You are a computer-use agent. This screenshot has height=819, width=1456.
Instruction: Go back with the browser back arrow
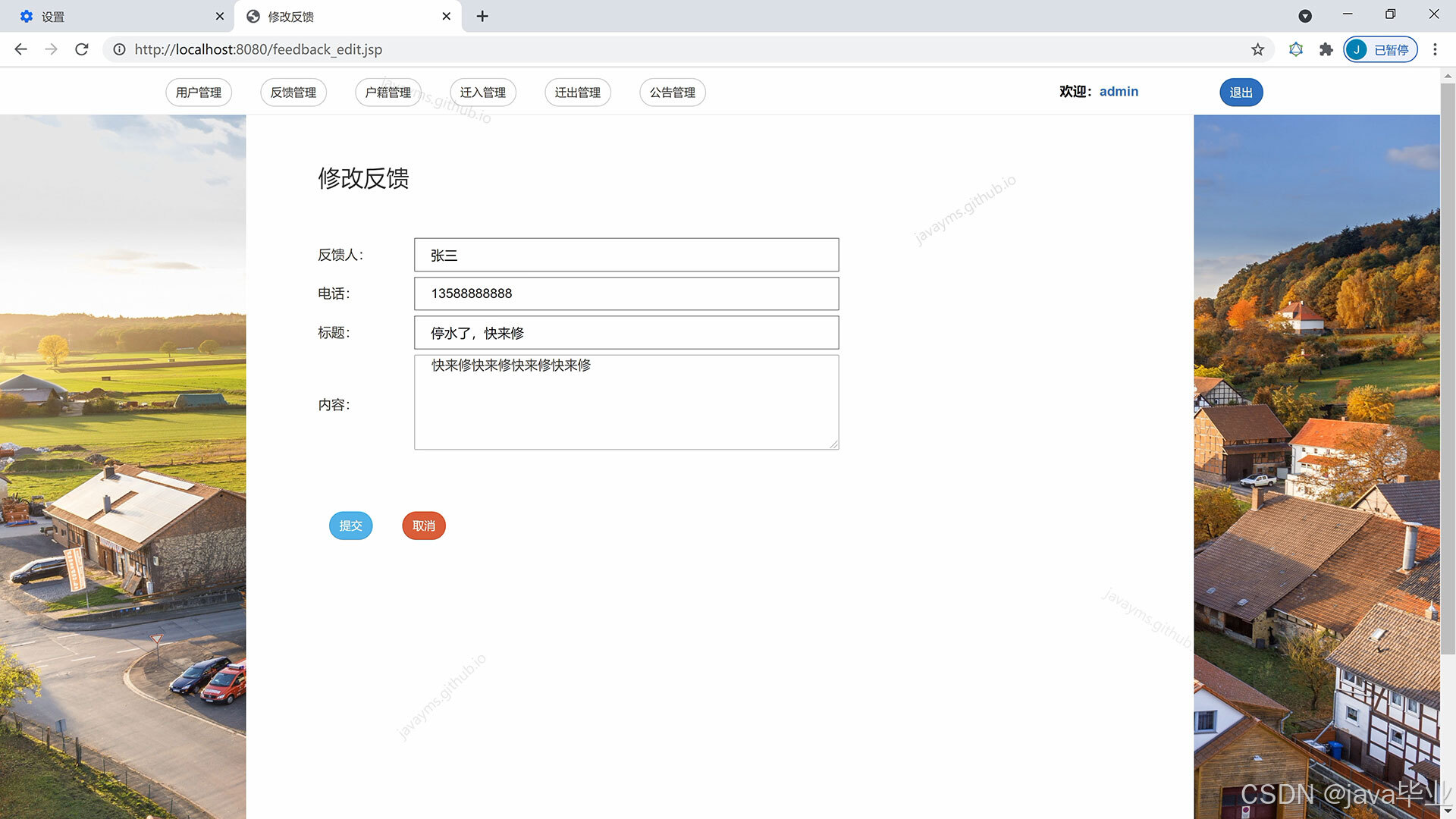click(20, 49)
